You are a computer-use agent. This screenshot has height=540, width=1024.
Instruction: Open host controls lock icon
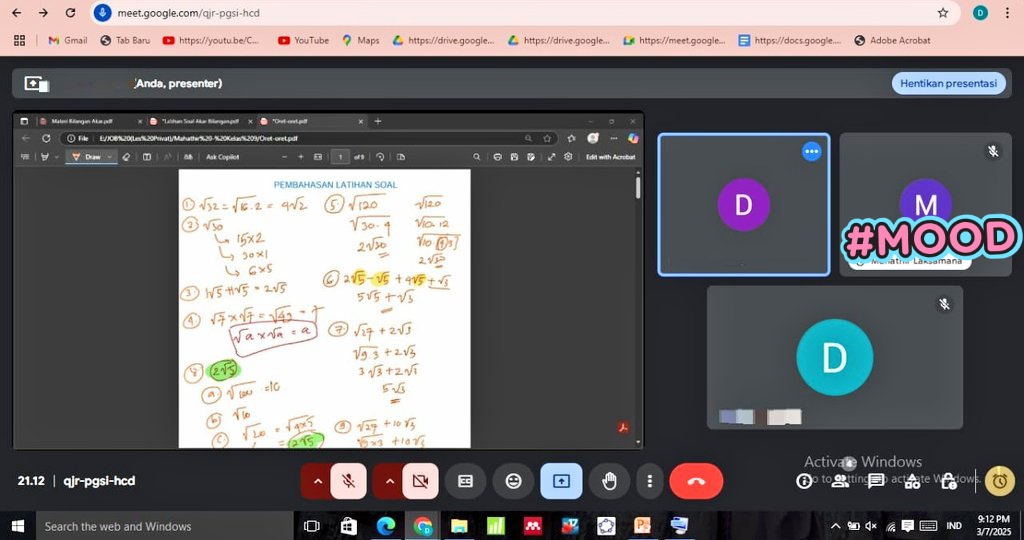(x=949, y=481)
